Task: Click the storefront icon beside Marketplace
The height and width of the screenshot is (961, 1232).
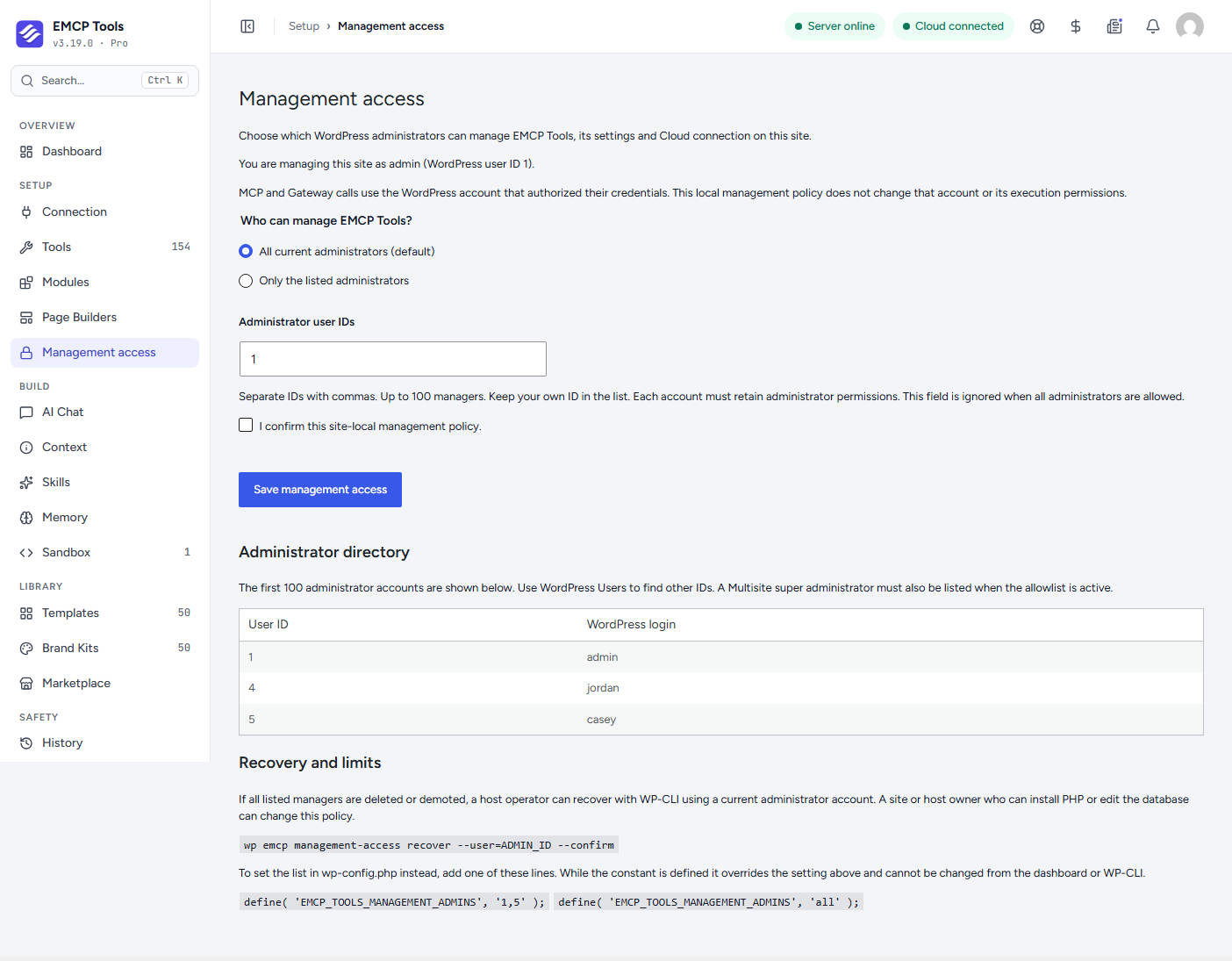Action: [x=26, y=684]
